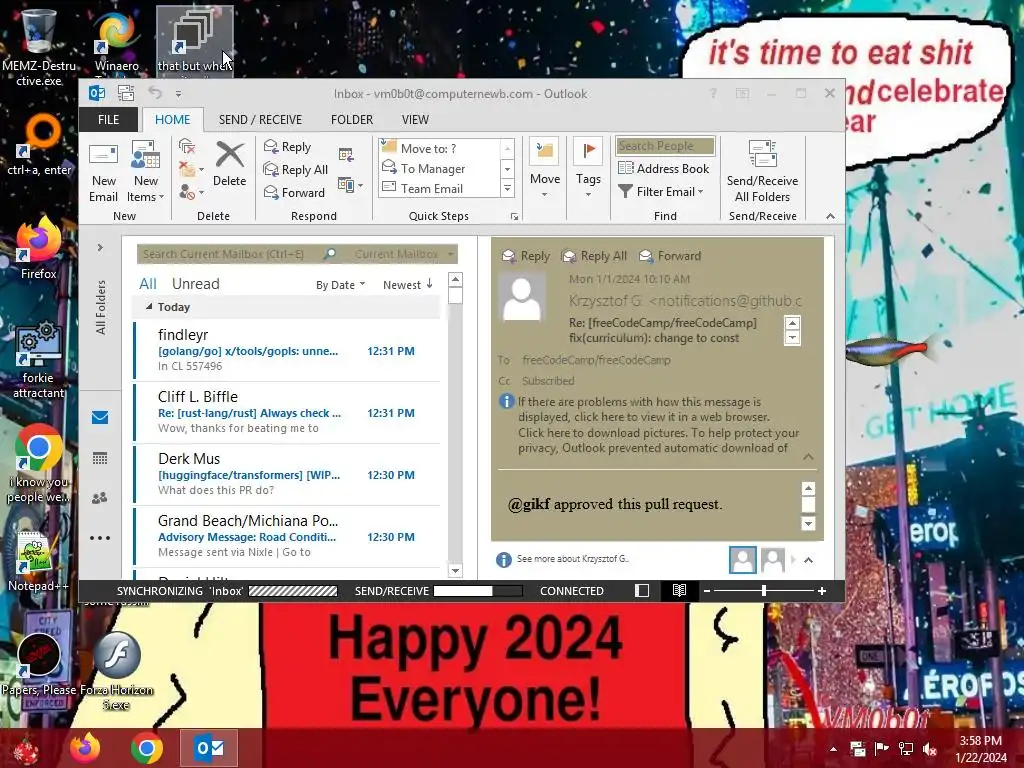Switch to Reading view in status bar
Viewport: 1024px width, 768px height.
pyautogui.click(x=679, y=590)
